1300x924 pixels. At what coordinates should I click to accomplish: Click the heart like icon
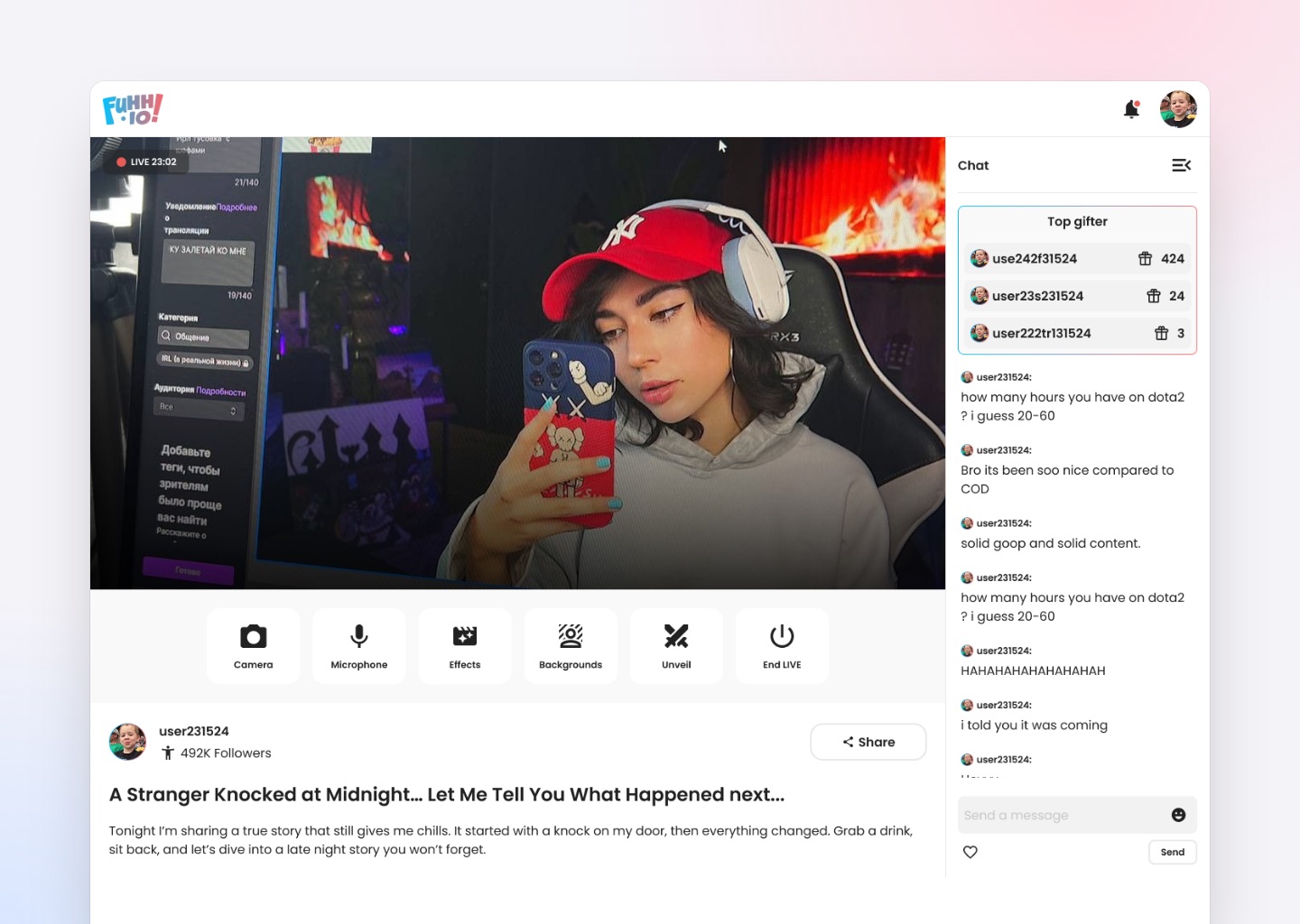coord(970,852)
